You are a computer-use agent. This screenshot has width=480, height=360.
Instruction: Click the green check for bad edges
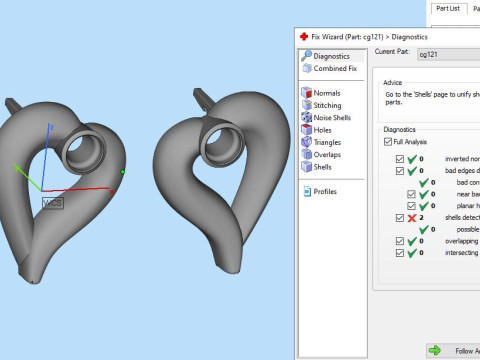(x=412, y=171)
